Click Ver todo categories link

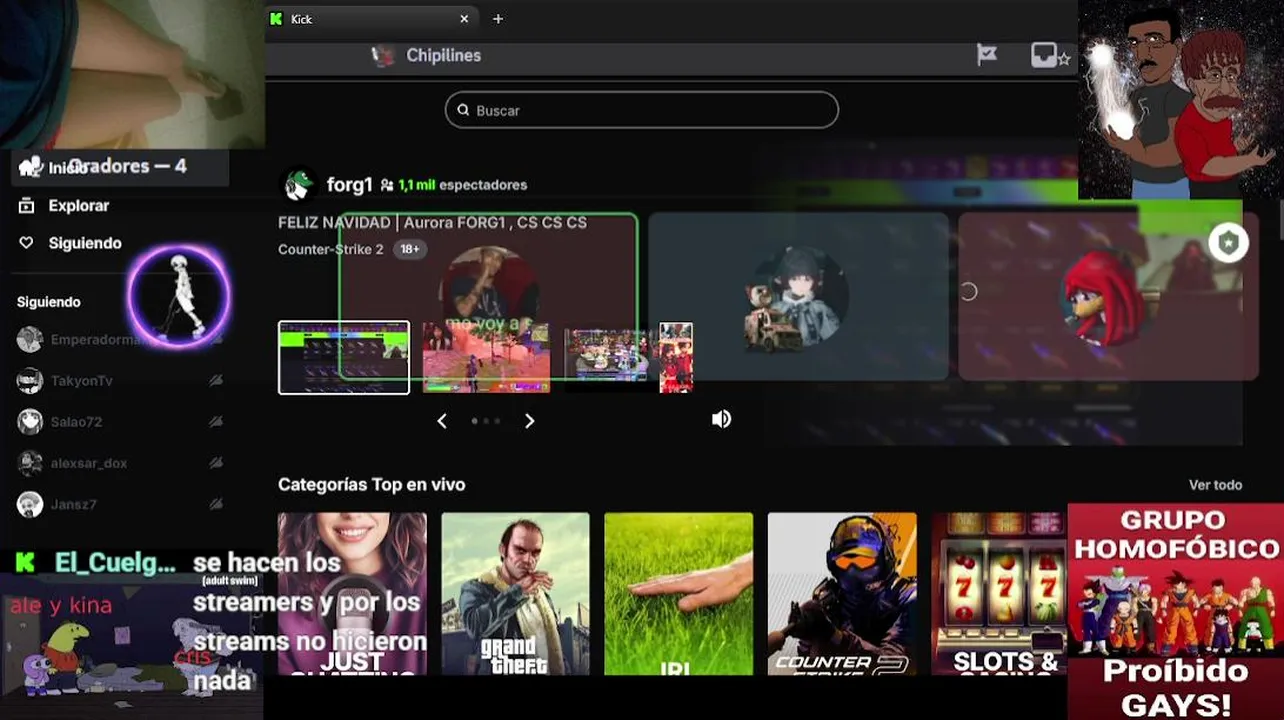(x=1215, y=485)
